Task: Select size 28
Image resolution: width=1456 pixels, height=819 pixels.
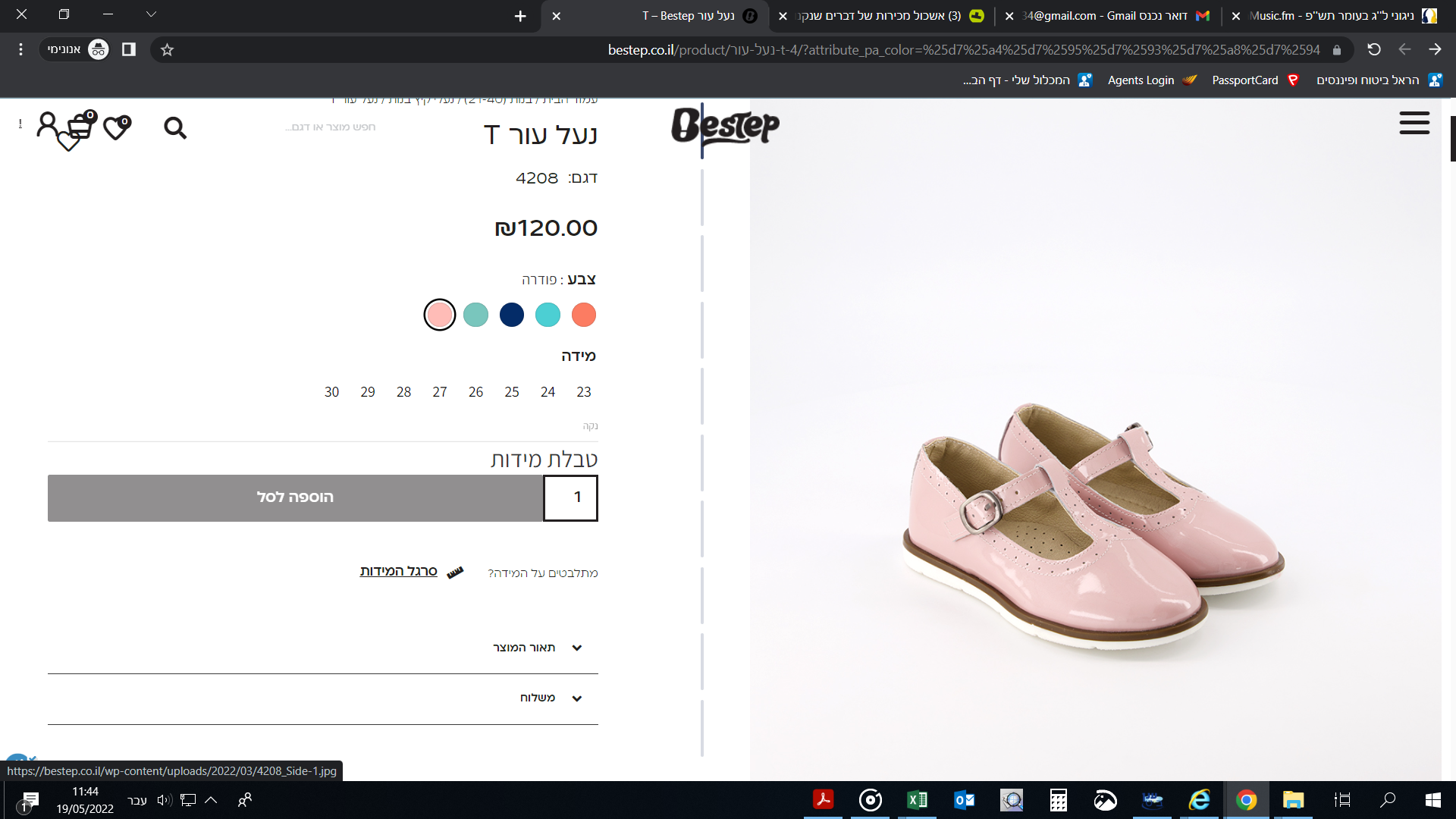Action: click(403, 392)
